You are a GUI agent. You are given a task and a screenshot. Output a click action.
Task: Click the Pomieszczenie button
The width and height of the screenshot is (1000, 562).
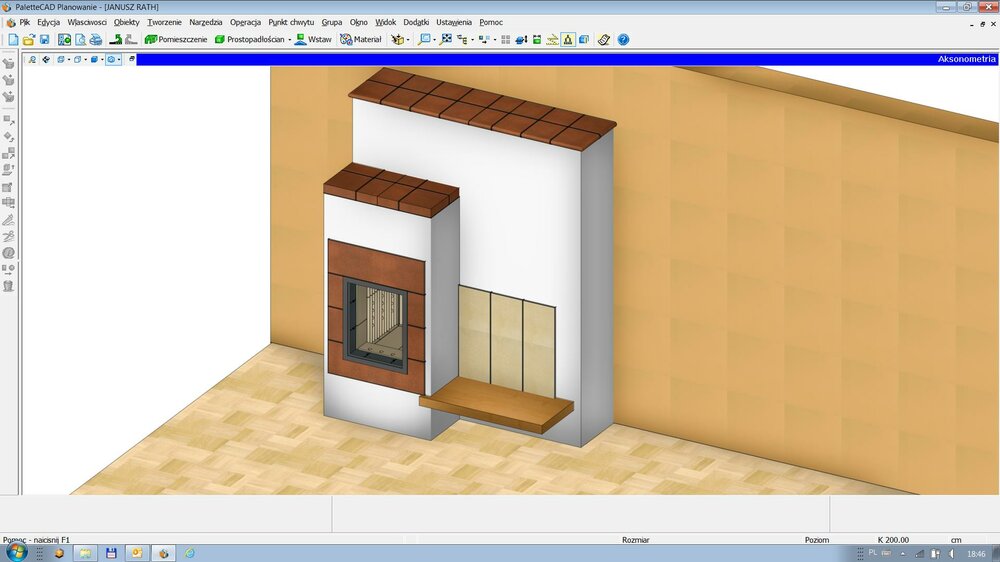(176, 40)
